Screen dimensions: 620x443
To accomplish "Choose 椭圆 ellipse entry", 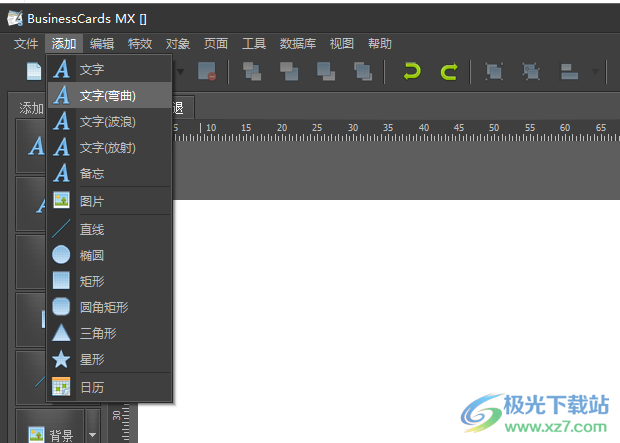I will click(x=110, y=255).
